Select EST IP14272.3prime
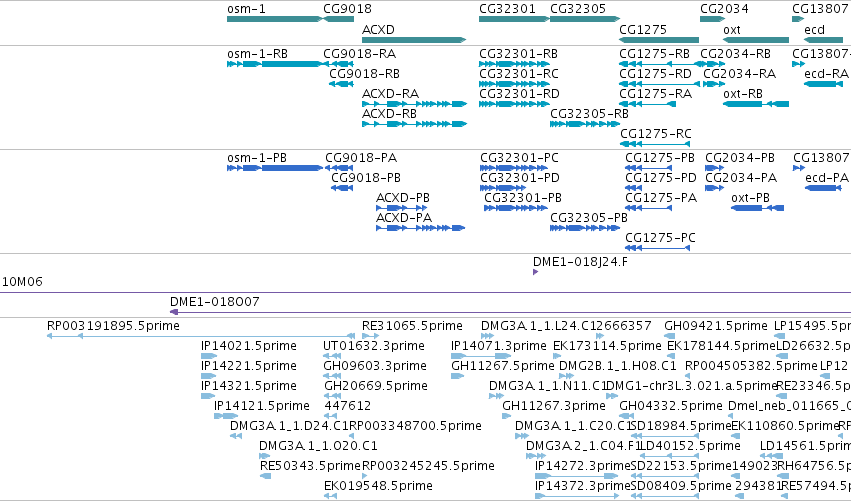The height and width of the screenshot is (501, 851). [577, 476]
